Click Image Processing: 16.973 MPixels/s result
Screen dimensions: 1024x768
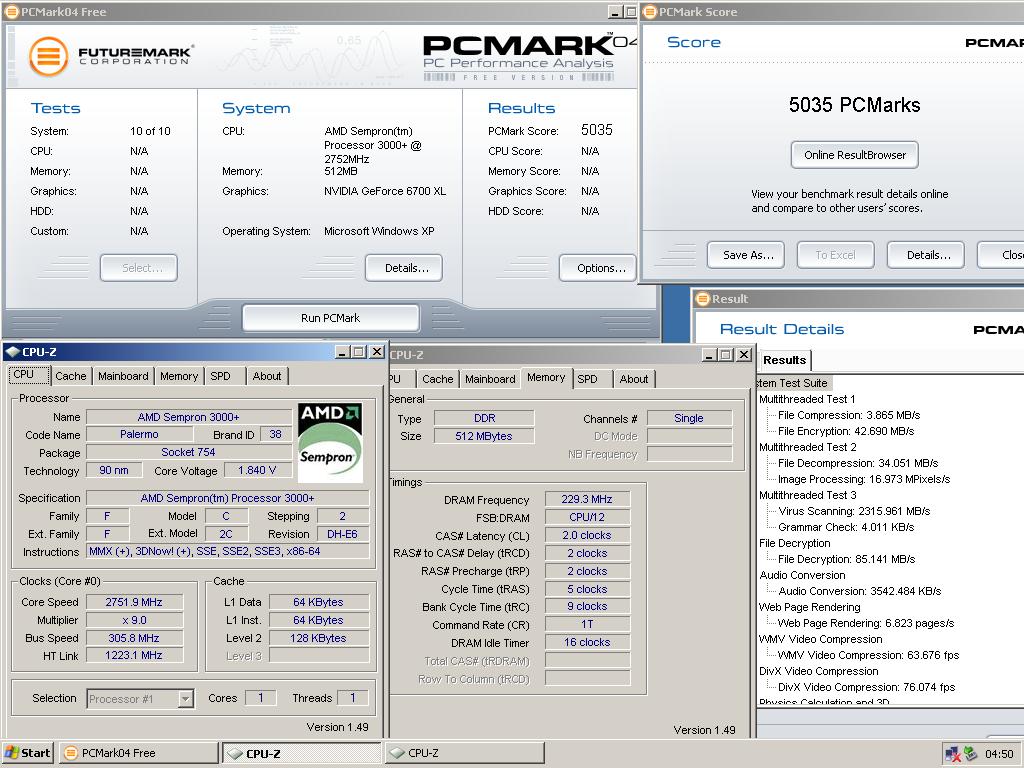coord(864,479)
